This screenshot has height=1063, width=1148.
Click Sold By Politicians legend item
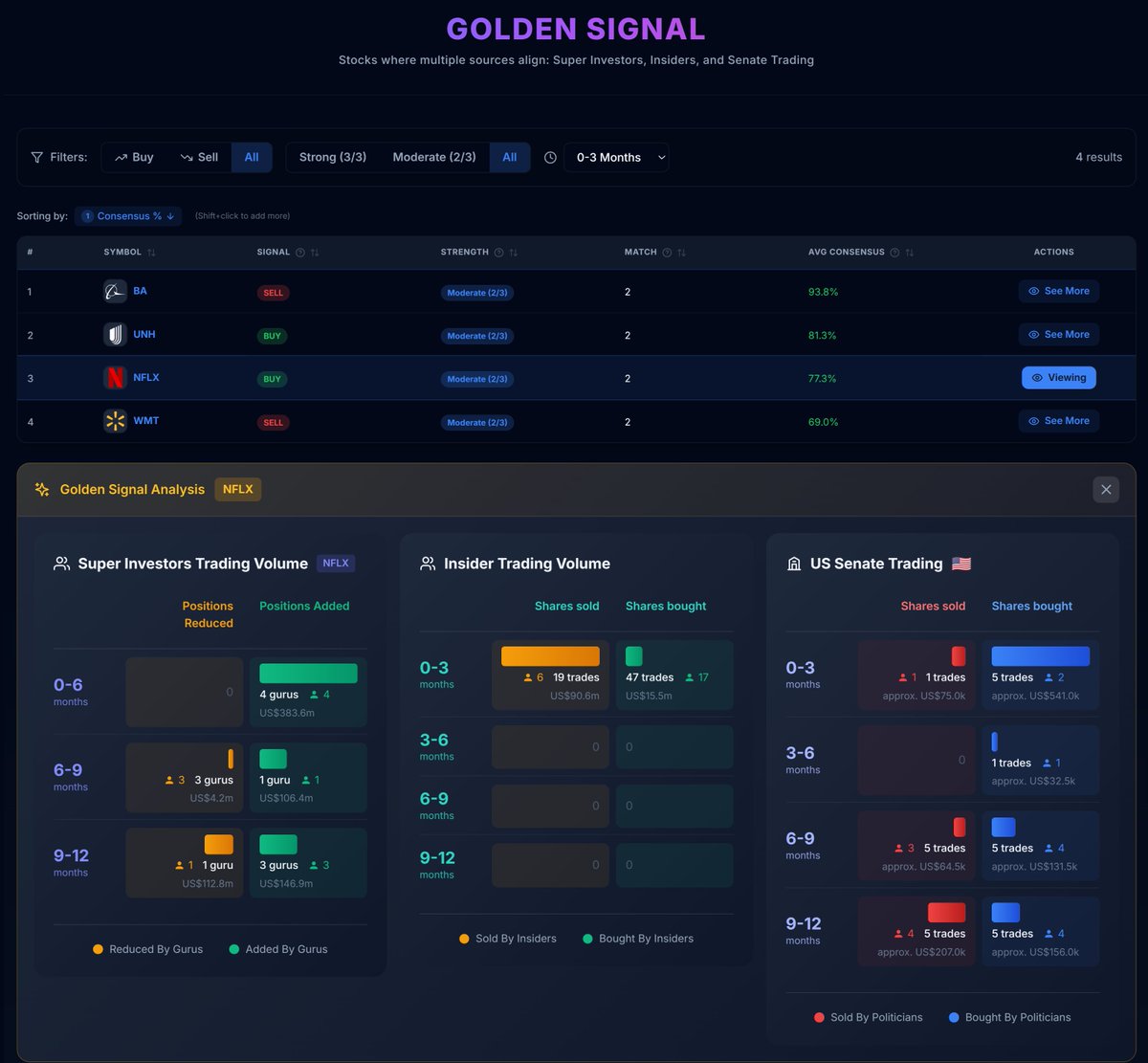869,1017
